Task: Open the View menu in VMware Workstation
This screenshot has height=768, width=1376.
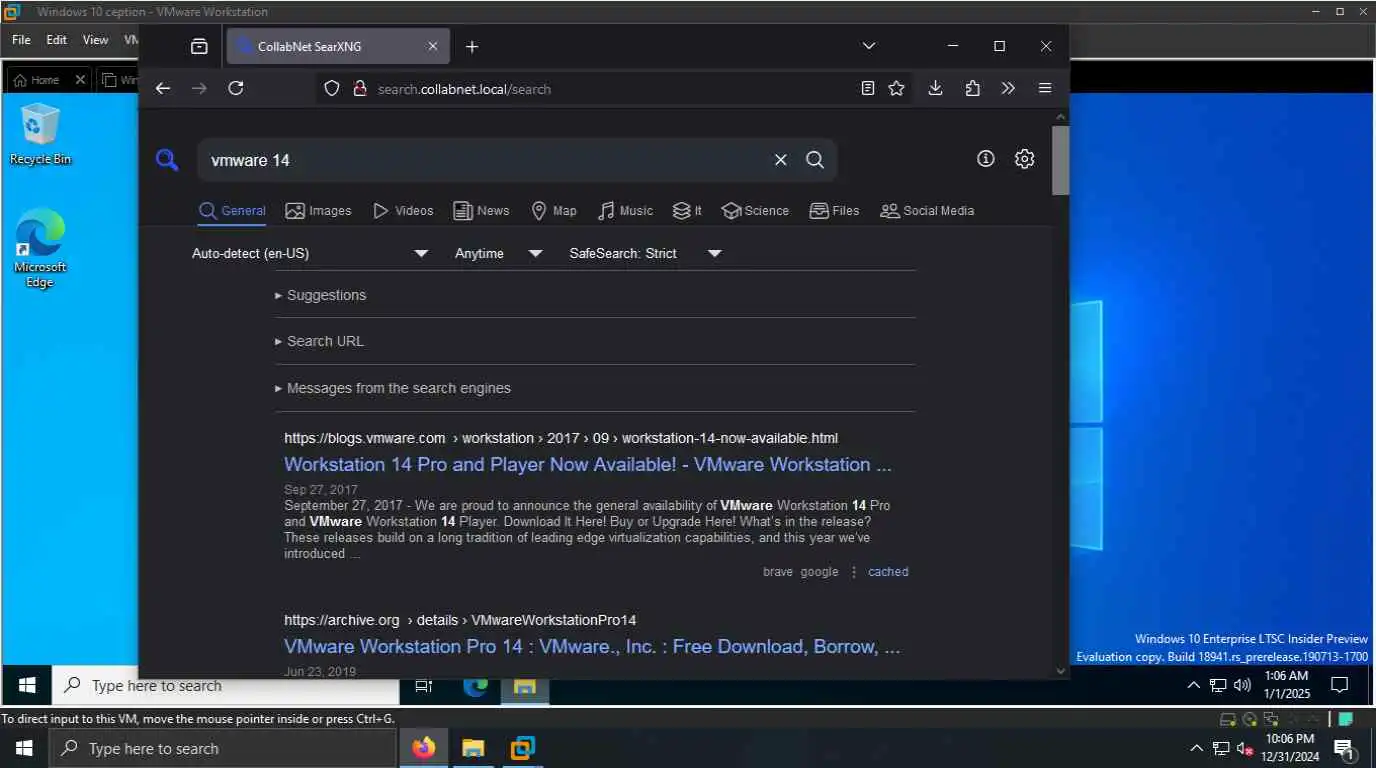Action: (95, 40)
